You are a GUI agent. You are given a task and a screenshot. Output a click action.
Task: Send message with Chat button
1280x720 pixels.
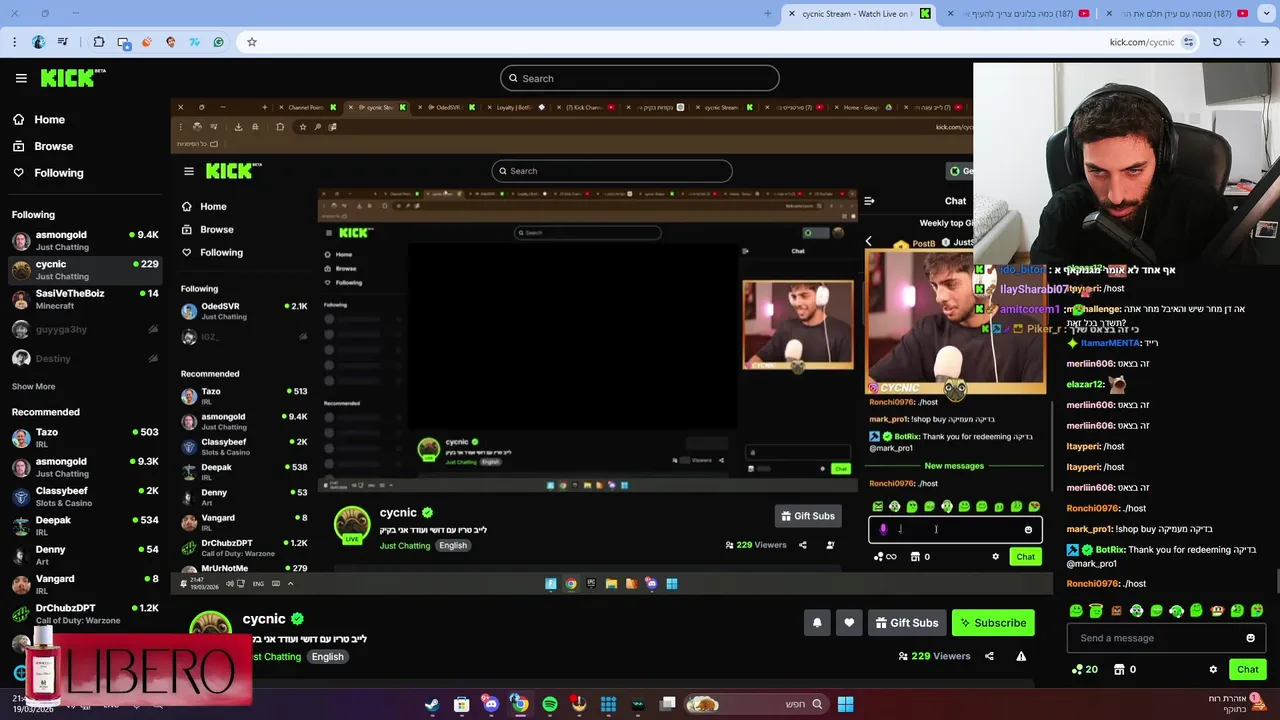click(1247, 669)
